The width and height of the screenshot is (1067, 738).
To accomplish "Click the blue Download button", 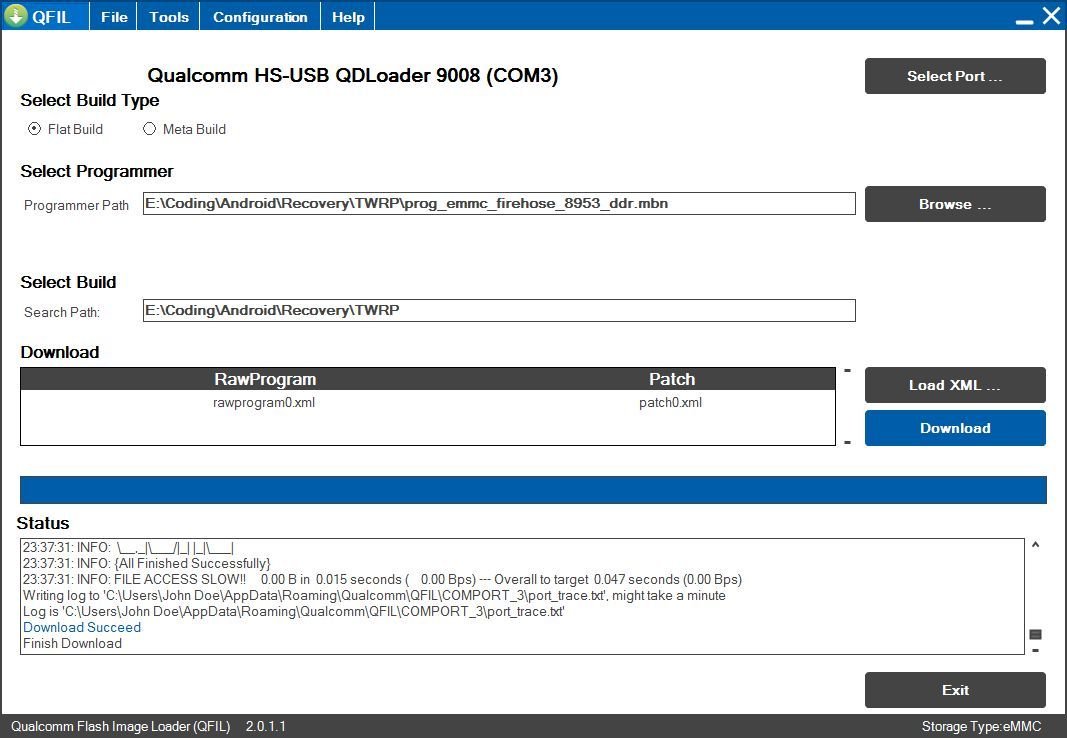I will click(955, 428).
